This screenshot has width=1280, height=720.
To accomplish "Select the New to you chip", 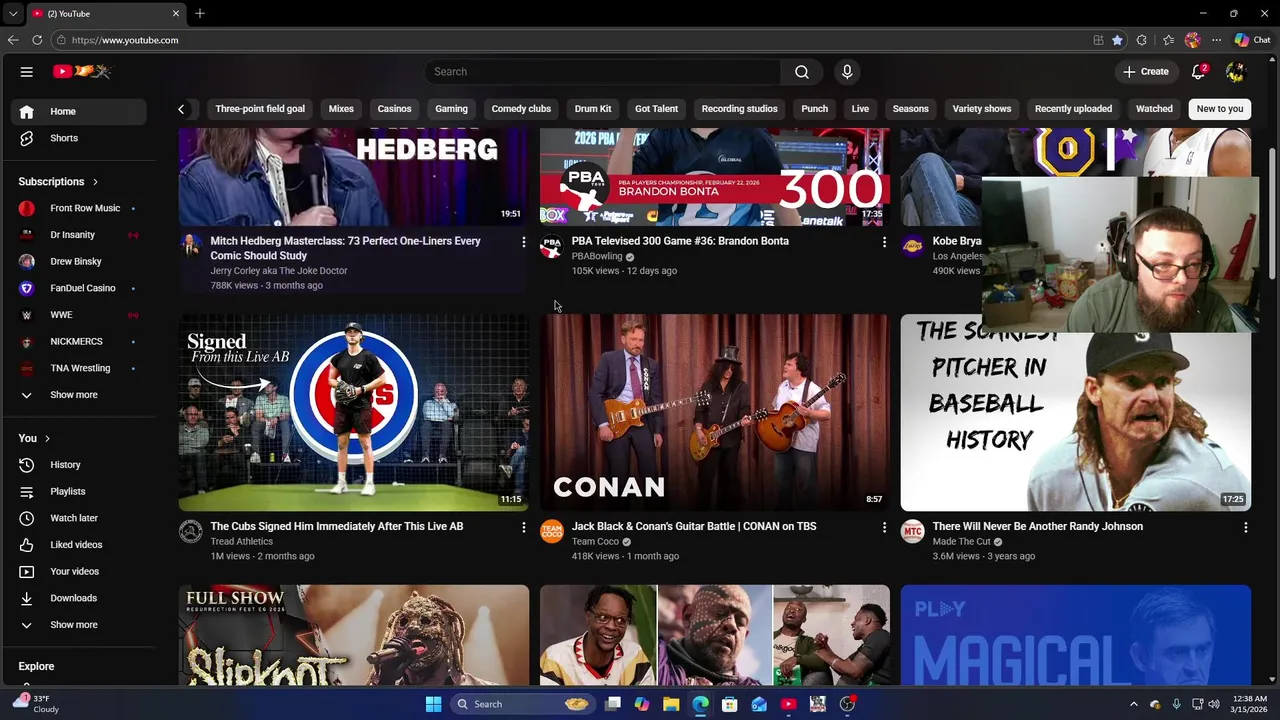I will click(1220, 109).
